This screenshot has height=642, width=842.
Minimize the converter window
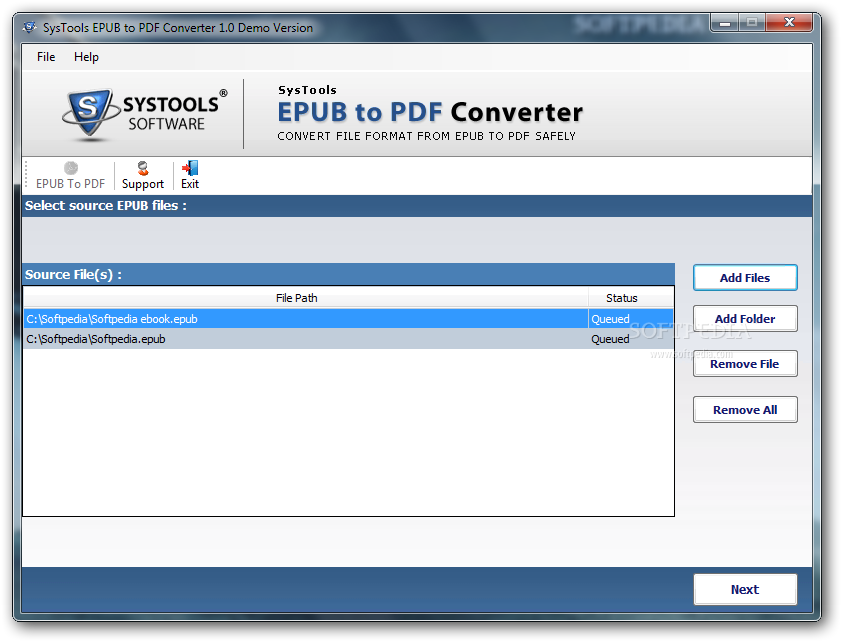pyautogui.click(x=725, y=23)
